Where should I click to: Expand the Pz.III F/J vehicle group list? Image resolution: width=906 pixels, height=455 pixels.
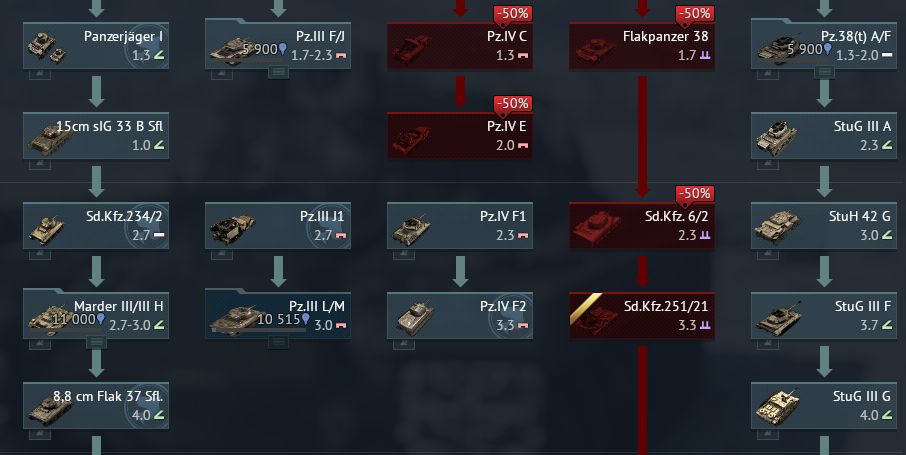click(278, 73)
